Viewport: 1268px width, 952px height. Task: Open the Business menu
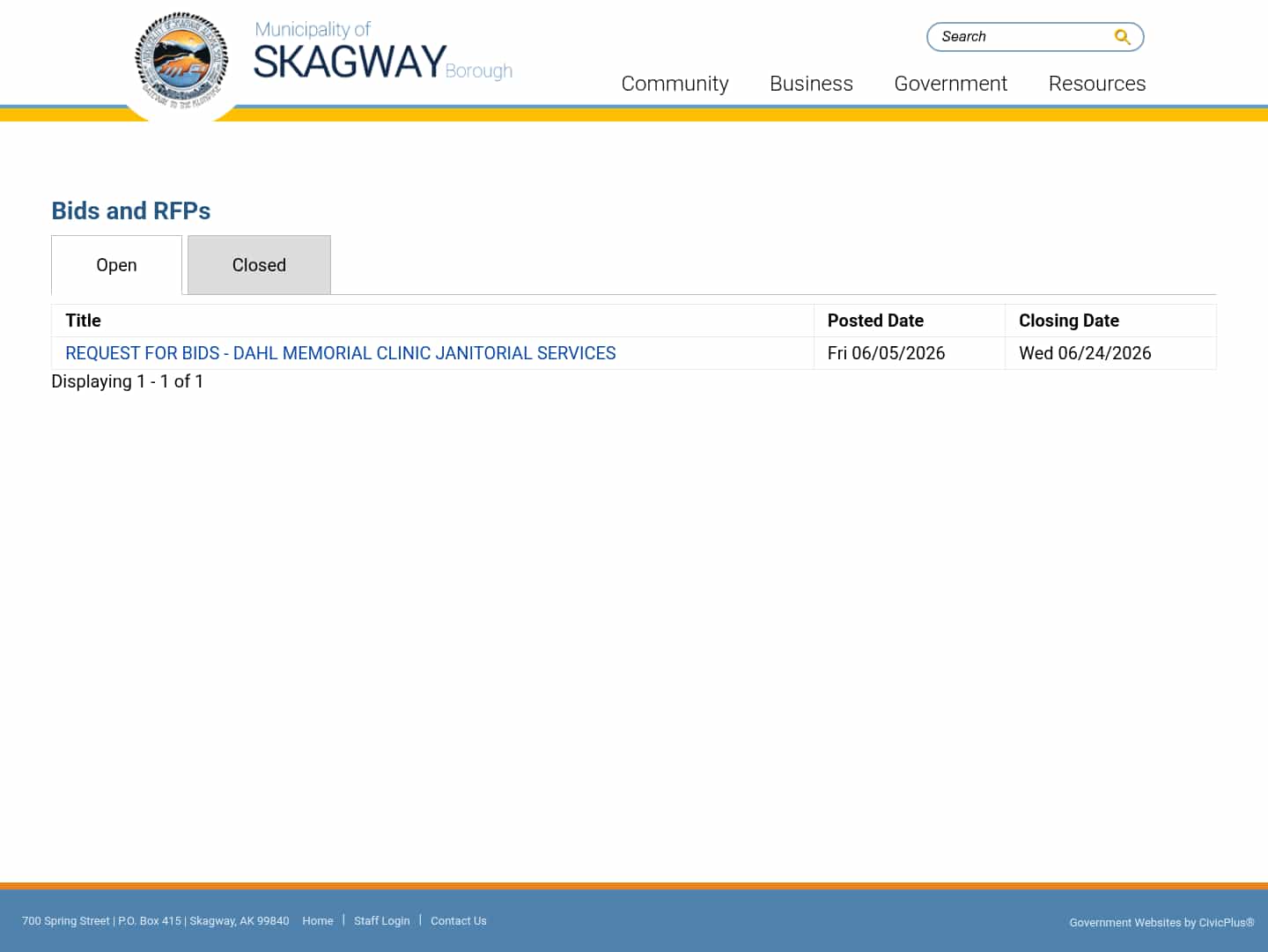coord(811,84)
